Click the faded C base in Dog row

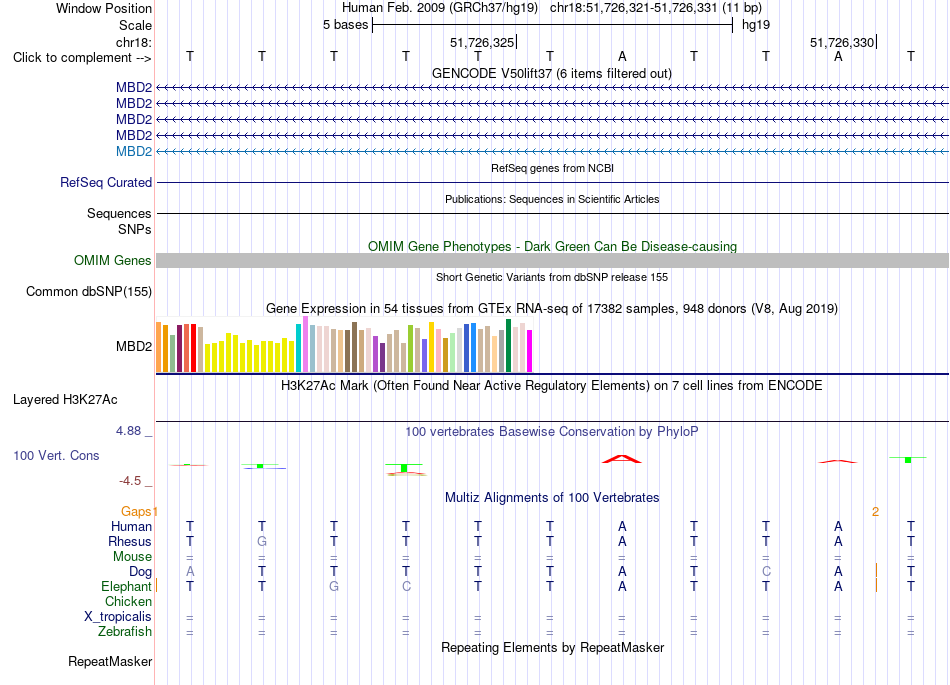766,572
